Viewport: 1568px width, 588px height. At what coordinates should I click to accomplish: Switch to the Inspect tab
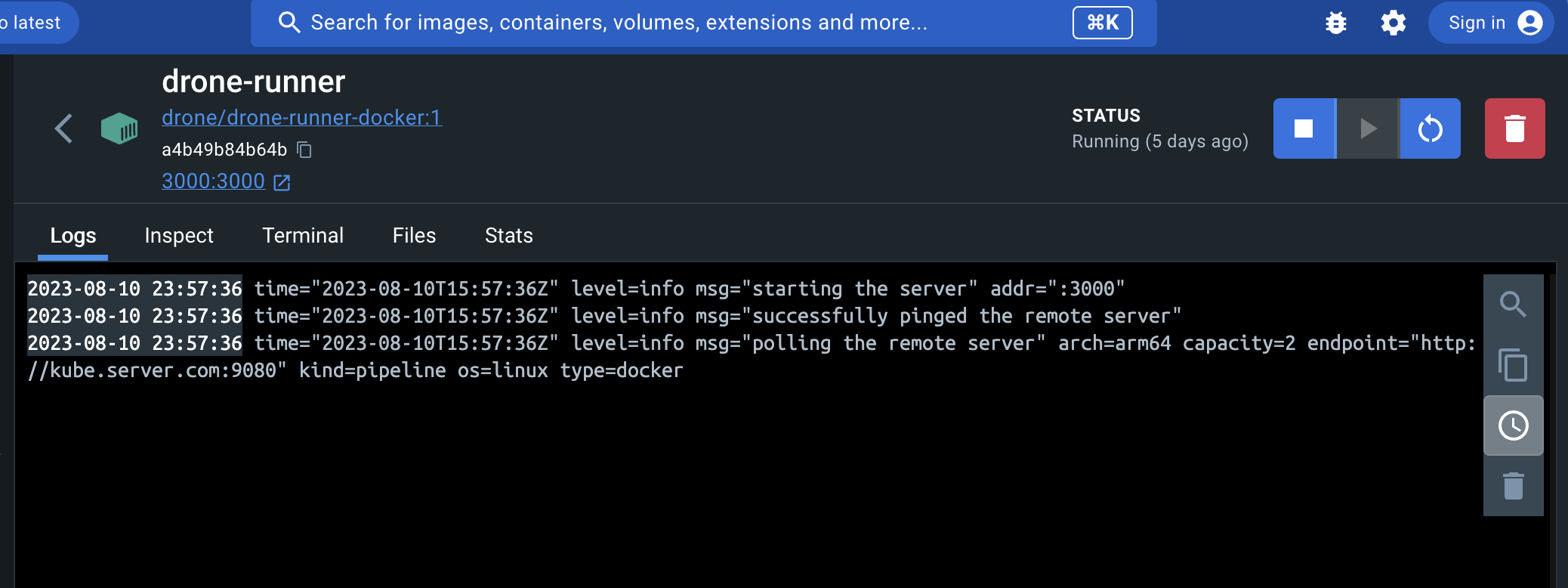[179, 236]
